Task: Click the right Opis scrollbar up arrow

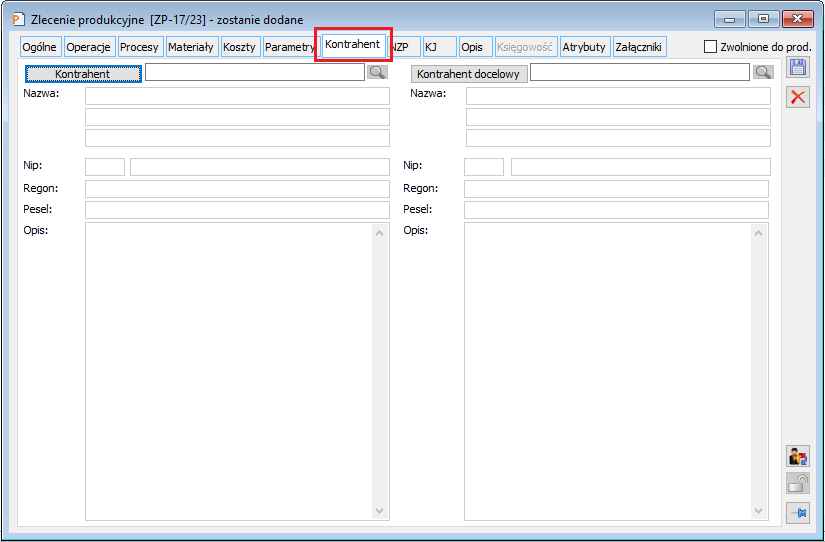Action: [758, 233]
